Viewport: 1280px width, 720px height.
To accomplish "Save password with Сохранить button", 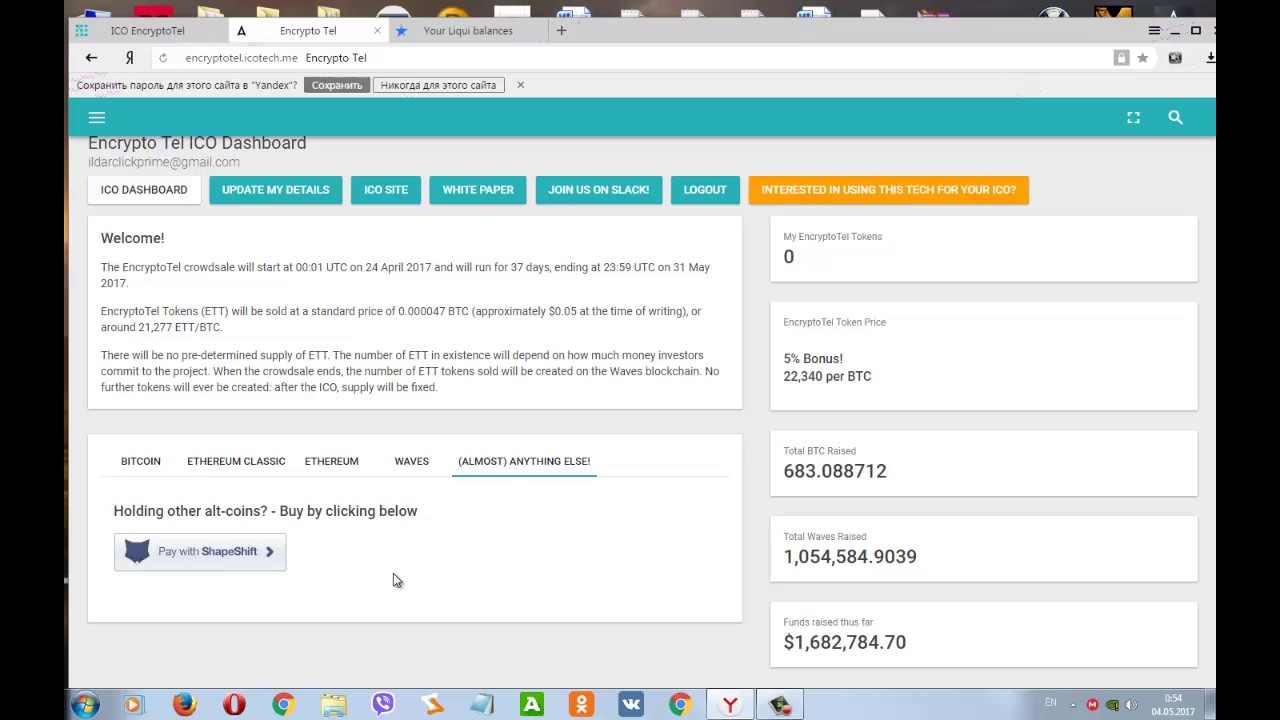I will pyautogui.click(x=336, y=85).
